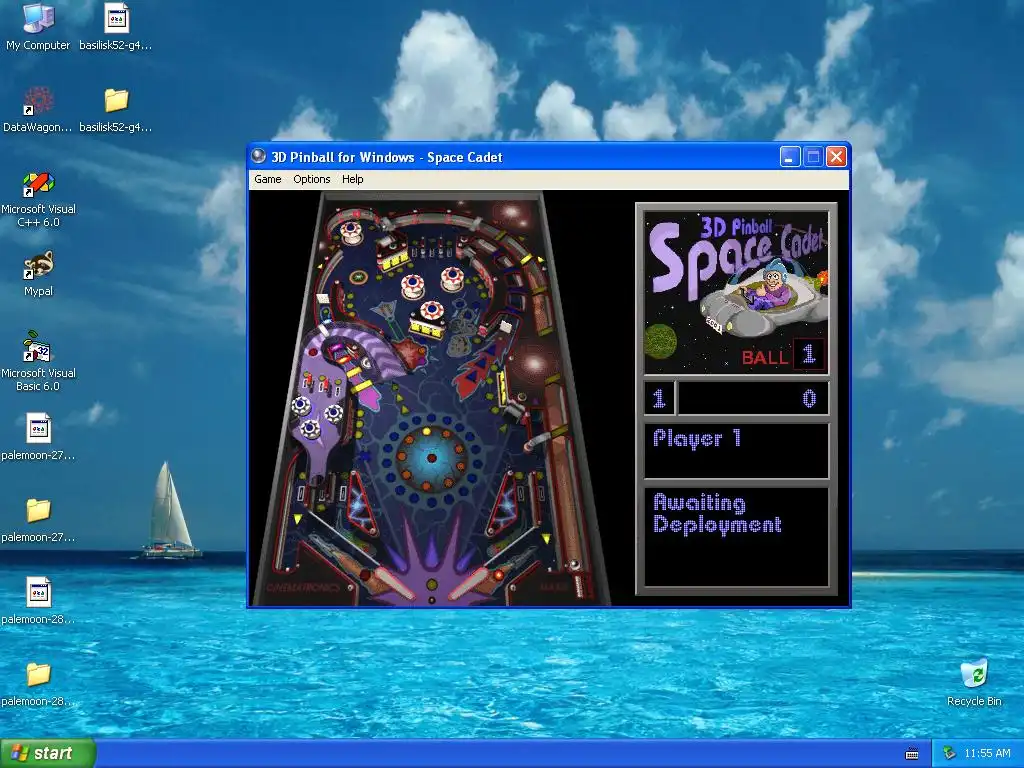Open the Help menu in 3D Pinball
Screen dimensions: 1024x768
[x=352, y=179]
